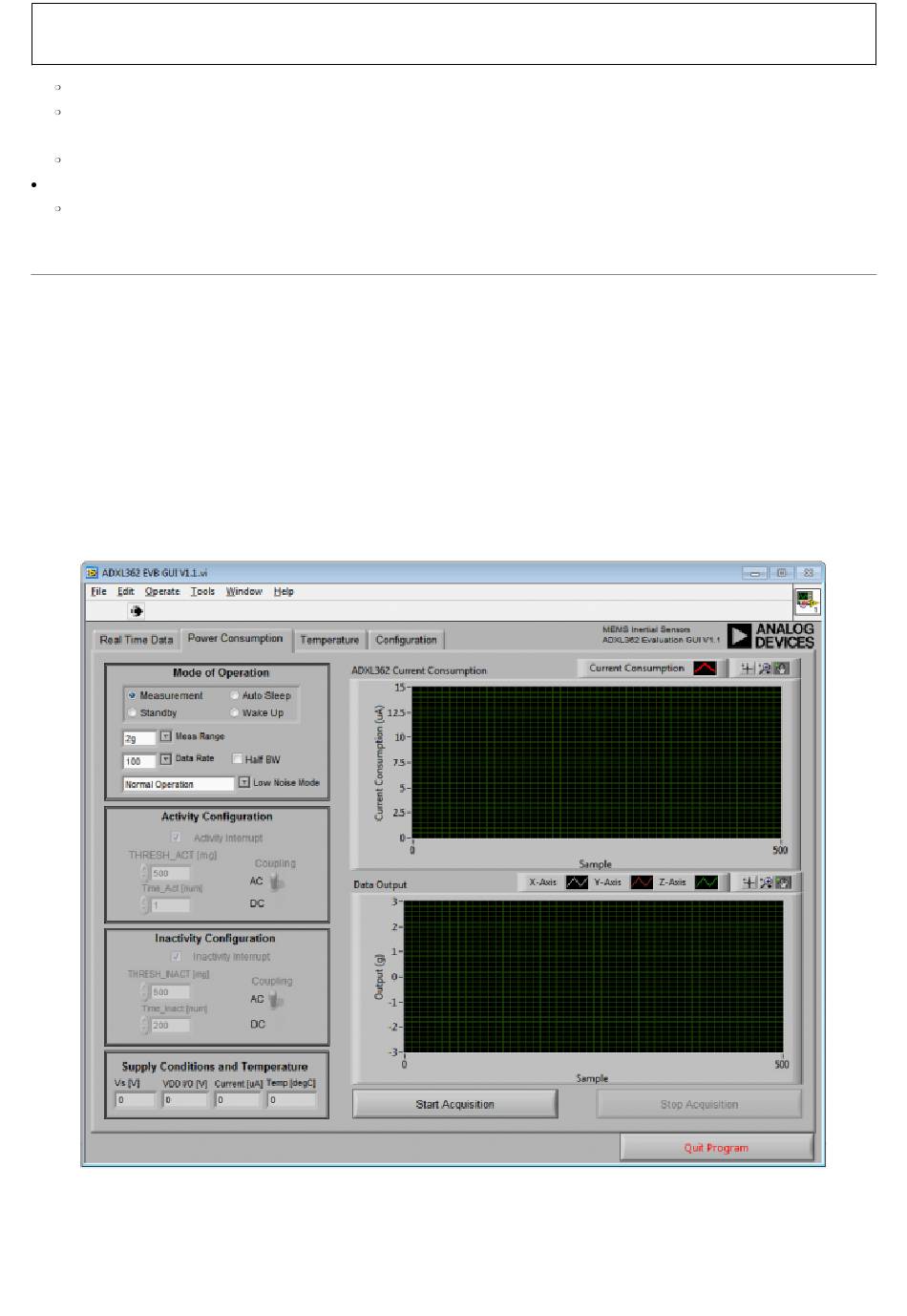Viewport: 907px width, 1316px height.
Task: Open the Meas Range dropdown arrow
Action: [x=165, y=736]
